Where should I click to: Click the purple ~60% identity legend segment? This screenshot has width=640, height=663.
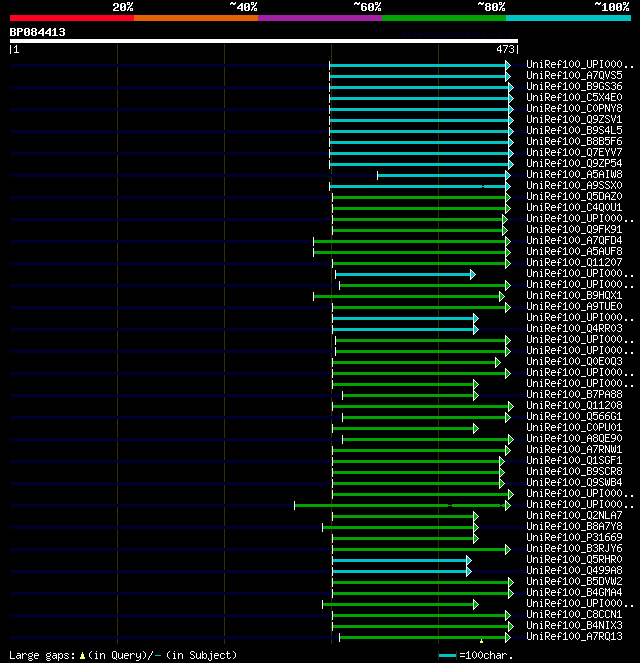coord(320,18)
